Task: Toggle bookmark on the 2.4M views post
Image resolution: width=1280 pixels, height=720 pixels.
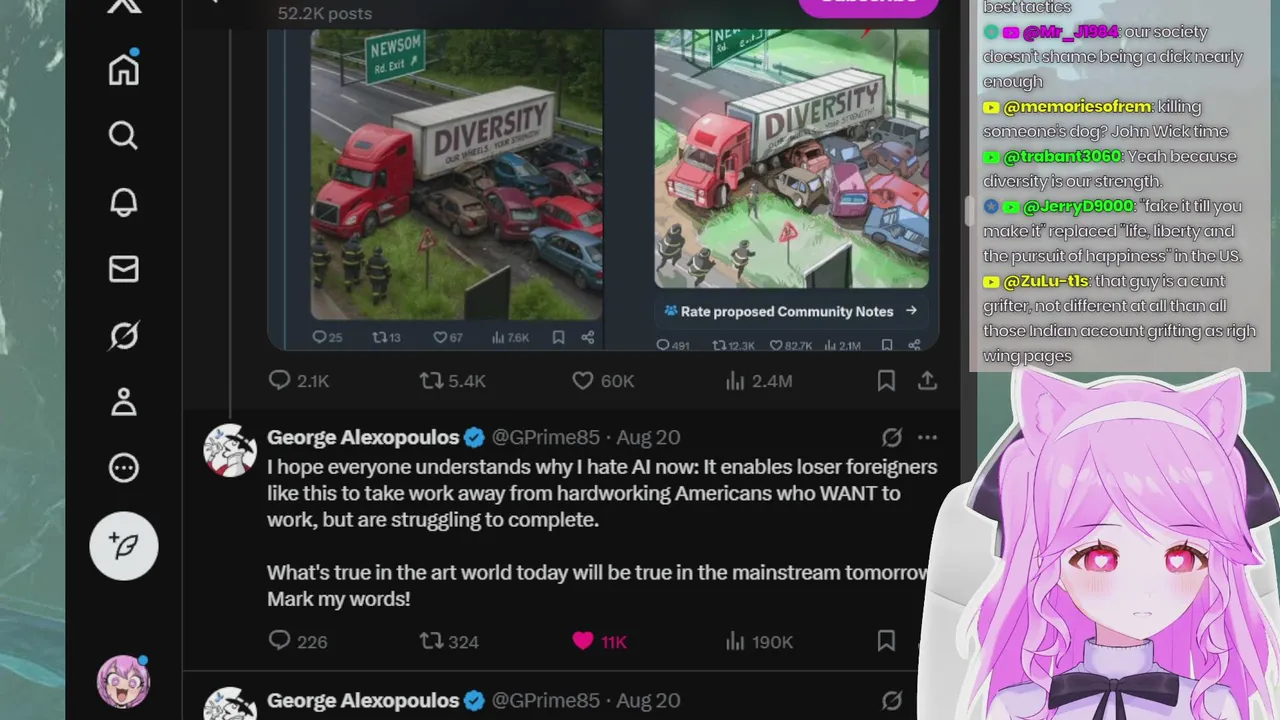Action: point(886,381)
